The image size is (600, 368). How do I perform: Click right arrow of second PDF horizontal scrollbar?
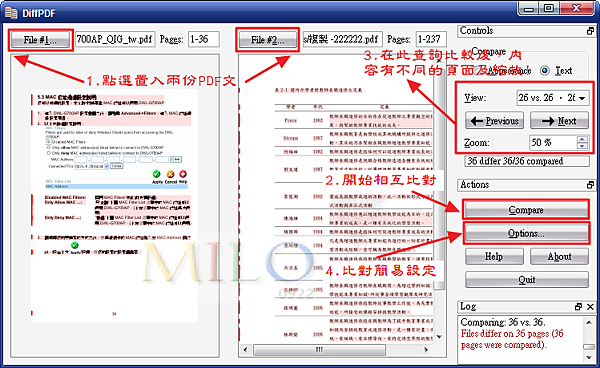pyautogui.click(x=426, y=350)
